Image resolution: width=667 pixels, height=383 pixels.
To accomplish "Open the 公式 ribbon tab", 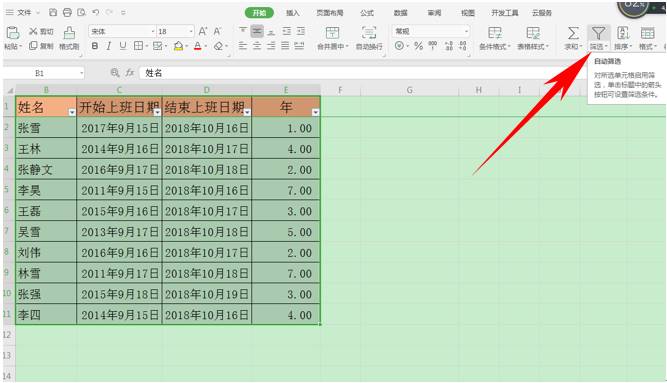I will (x=367, y=13).
